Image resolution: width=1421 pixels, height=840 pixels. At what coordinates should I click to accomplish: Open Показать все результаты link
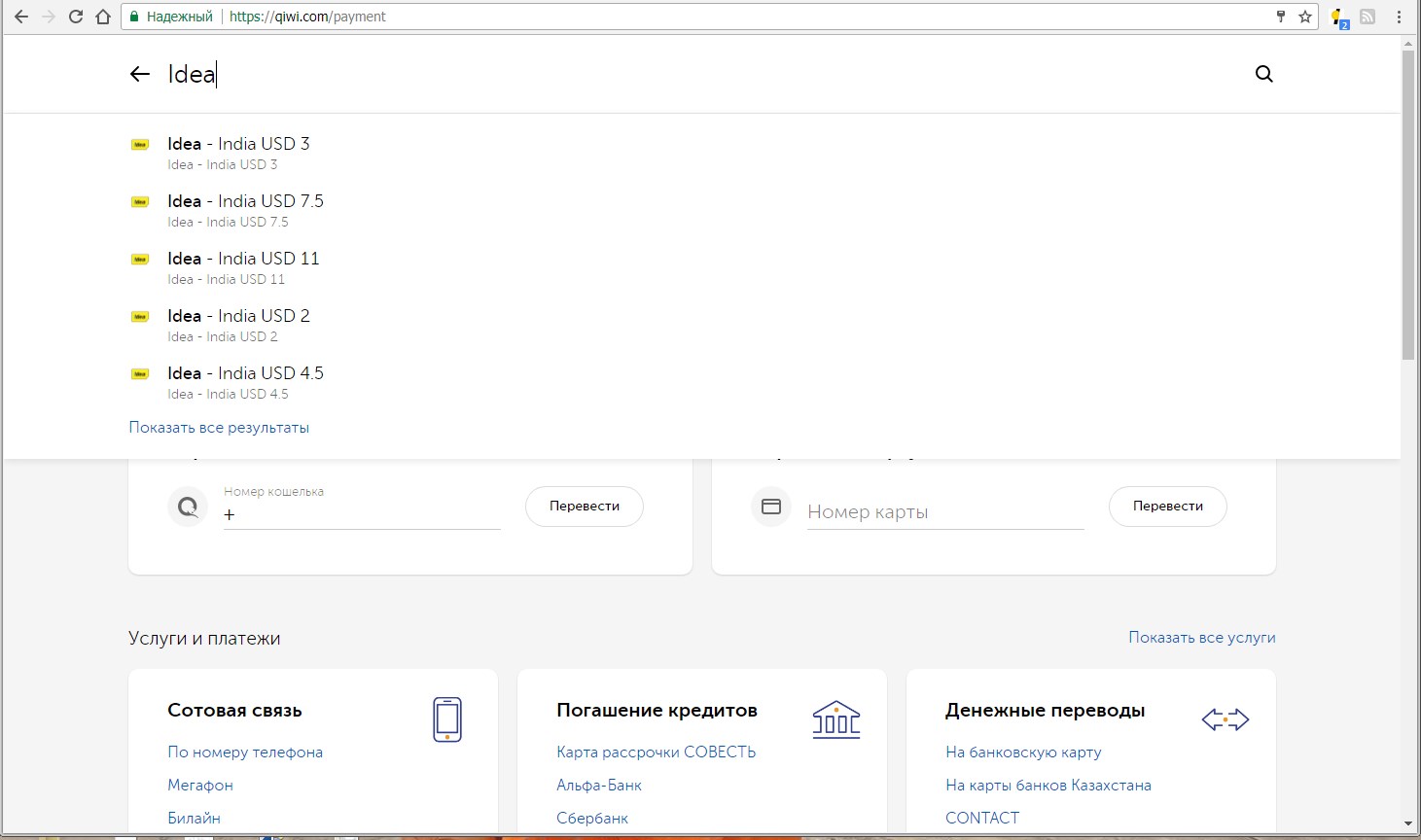point(219,428)
